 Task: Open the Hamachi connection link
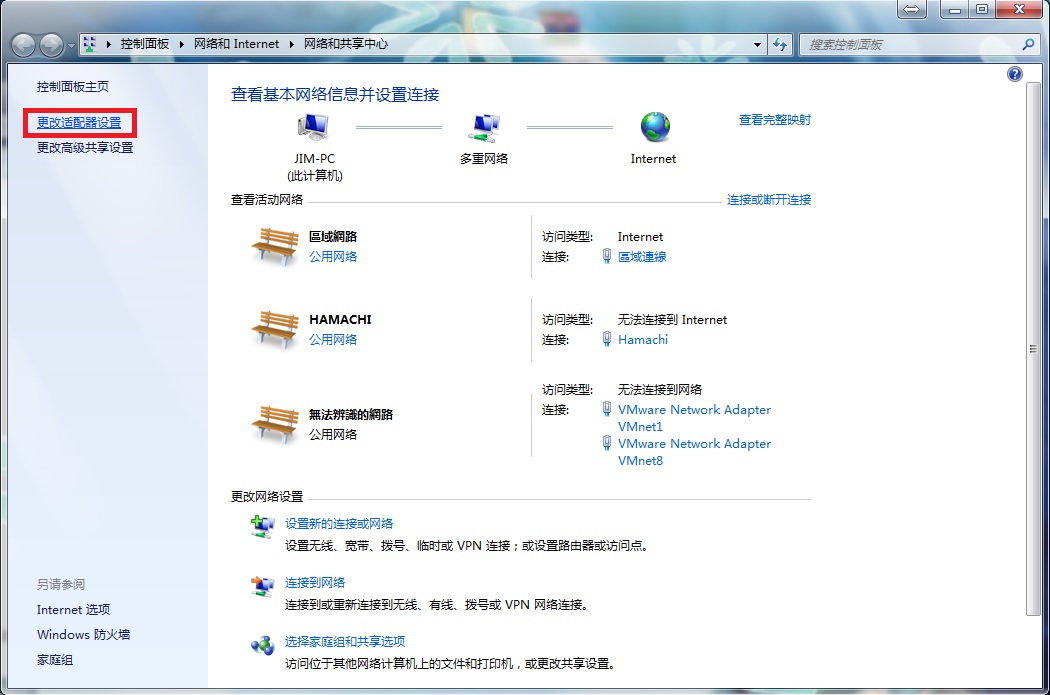(643, 340)
